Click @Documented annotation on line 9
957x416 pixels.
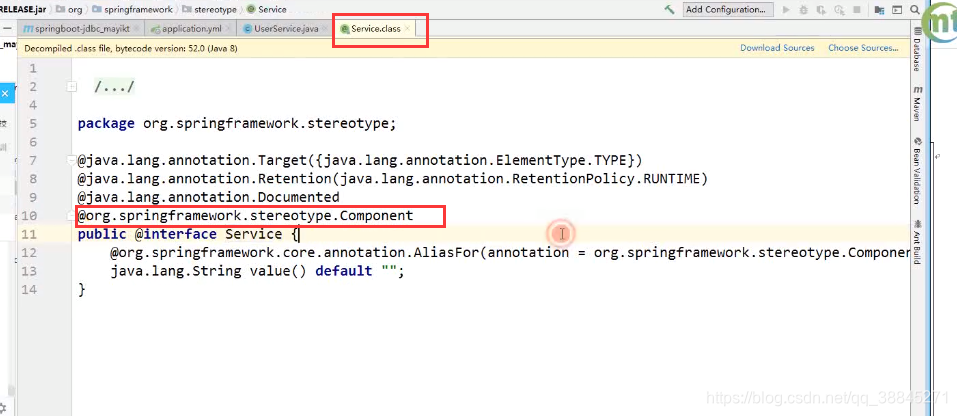[209, 197]
